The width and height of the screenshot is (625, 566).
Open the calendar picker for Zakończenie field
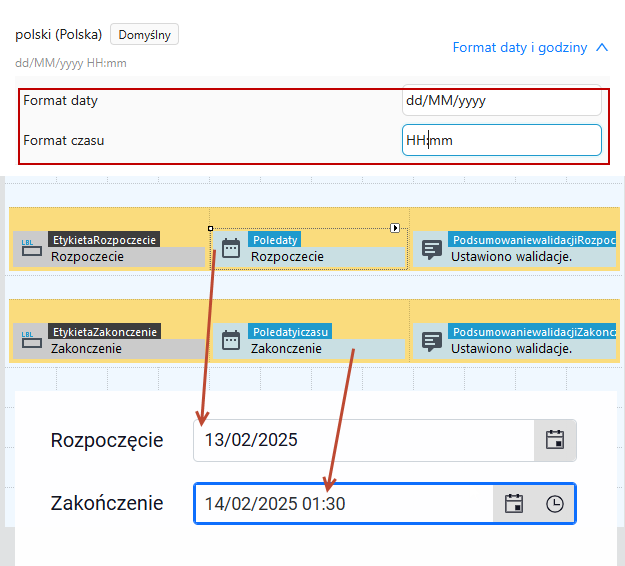tap(513, 503)
